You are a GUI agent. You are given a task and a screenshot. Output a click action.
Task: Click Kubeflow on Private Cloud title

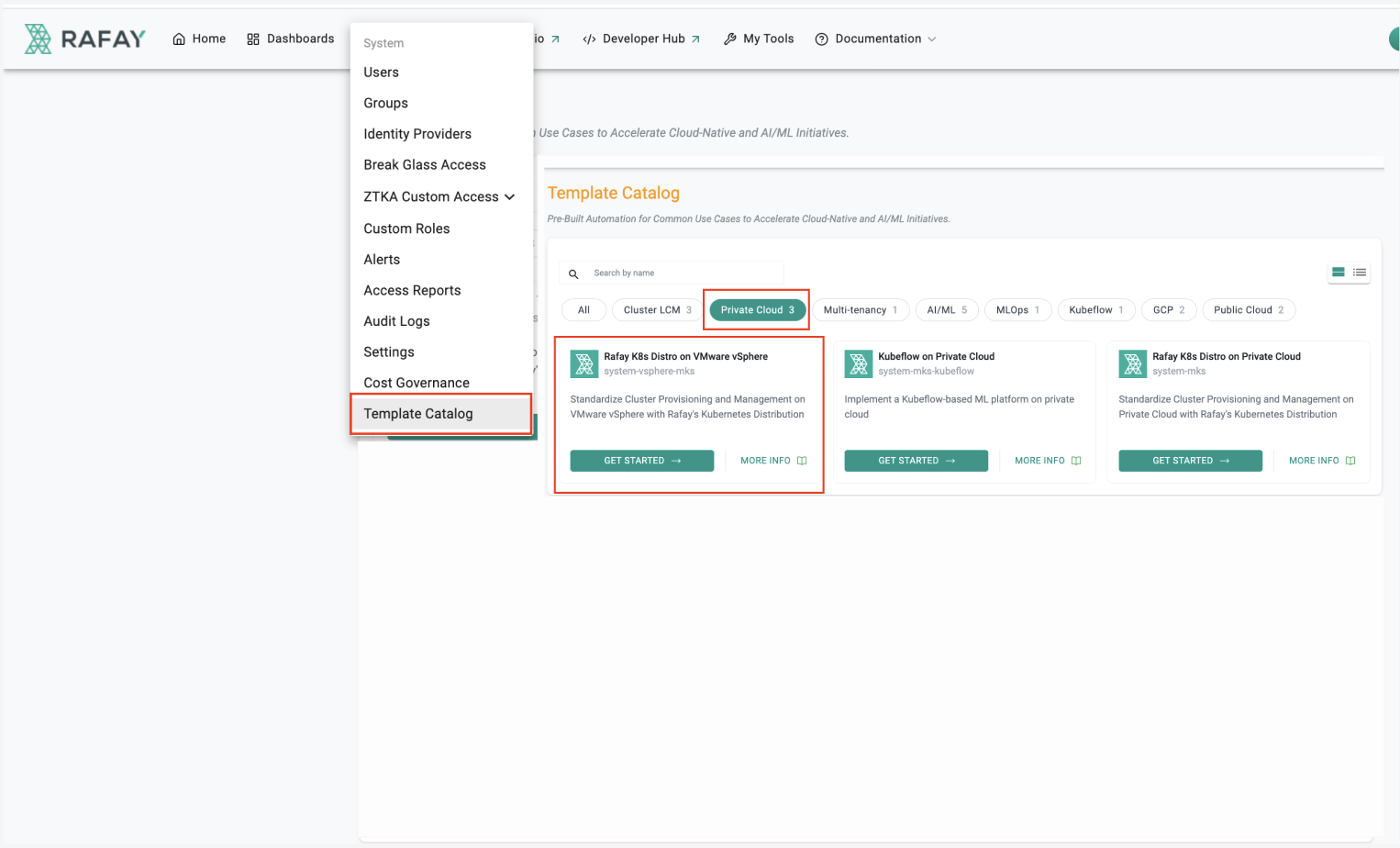tap(937, 356)
